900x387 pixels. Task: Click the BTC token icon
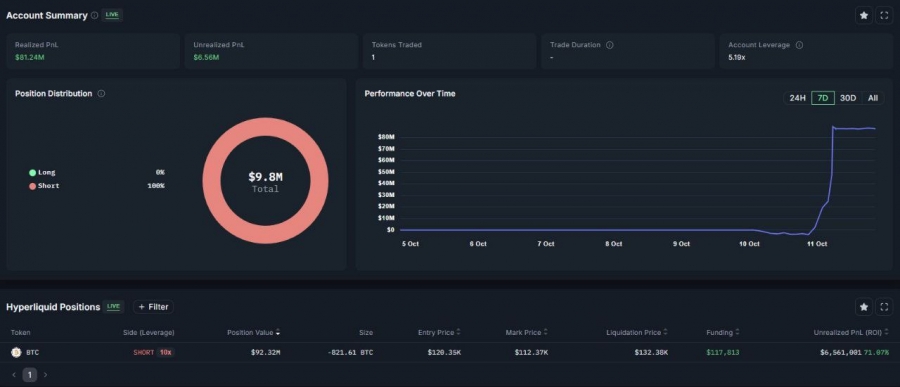16,353
